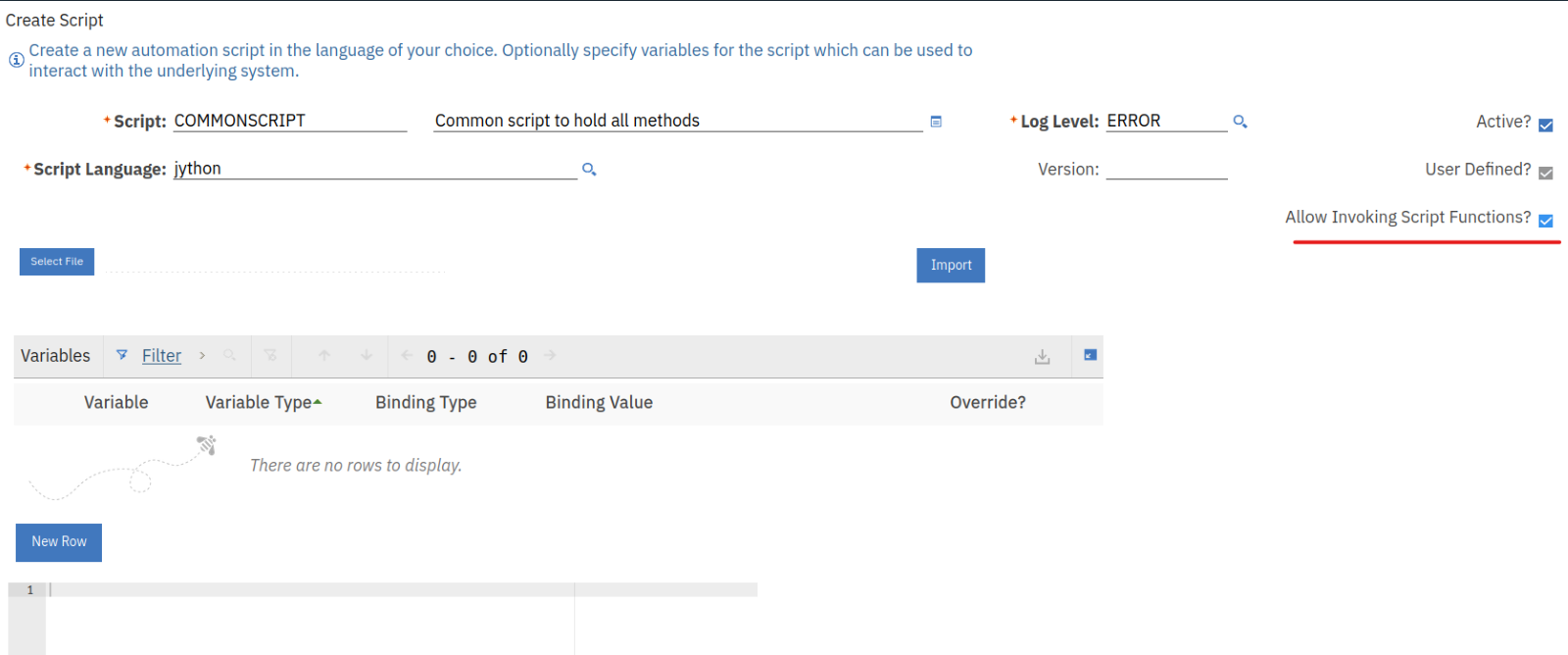Clear the Variables table filter
Viewport: 1568px width, 655px height.
pyautogui.click(x=271, y=356)
